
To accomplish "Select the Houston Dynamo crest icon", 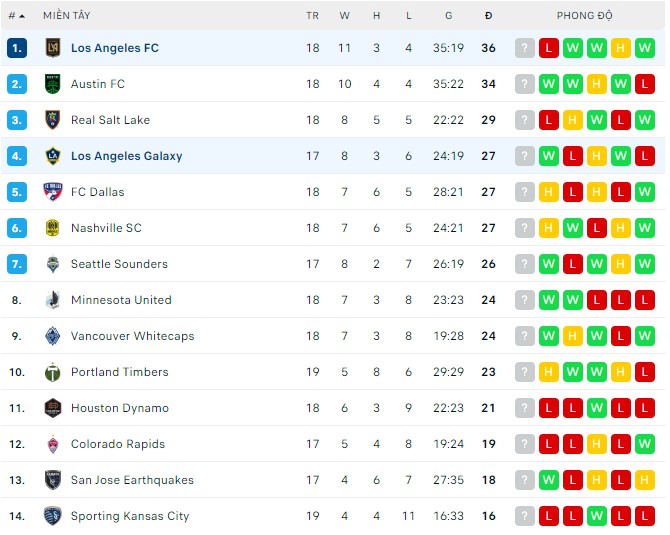I will (x=53, y=408).
